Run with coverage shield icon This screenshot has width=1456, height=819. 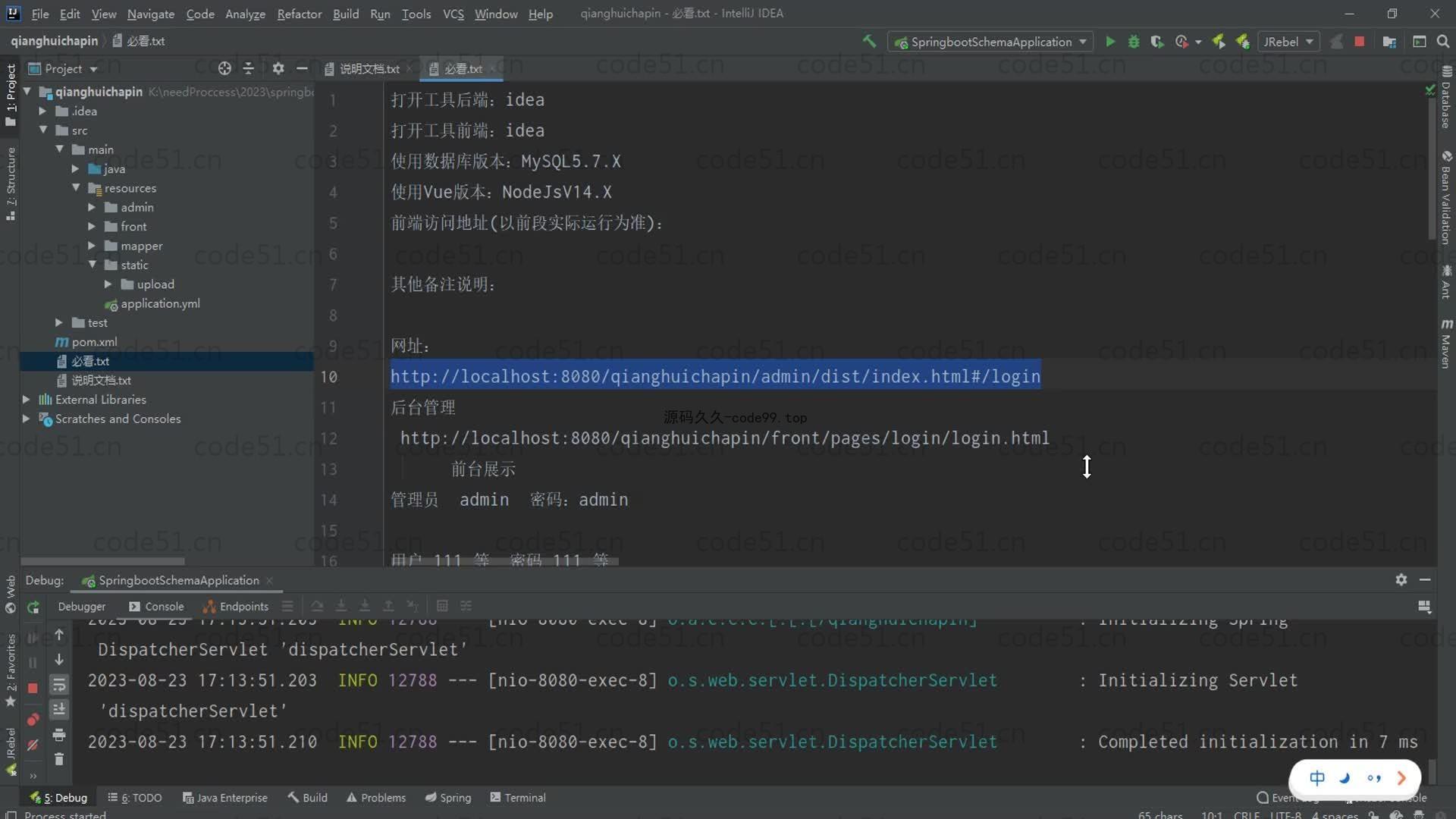pos(1157,42)
